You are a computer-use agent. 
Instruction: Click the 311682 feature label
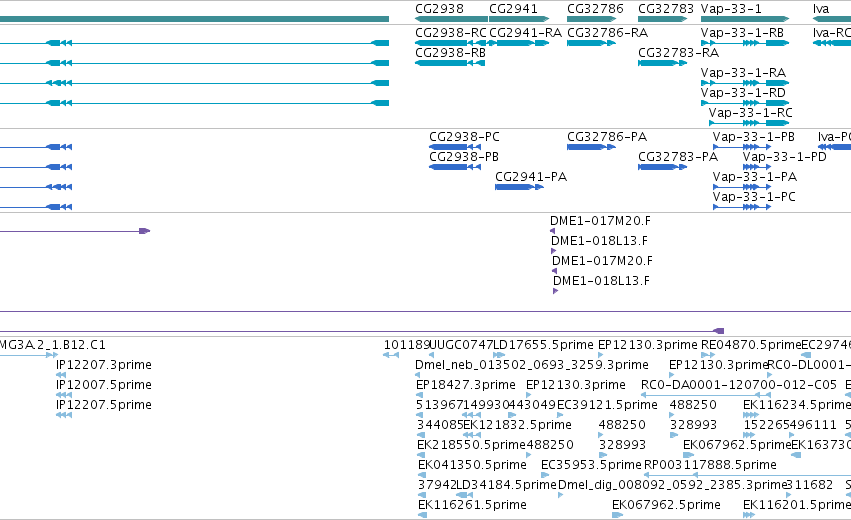(x=809, y=485)
